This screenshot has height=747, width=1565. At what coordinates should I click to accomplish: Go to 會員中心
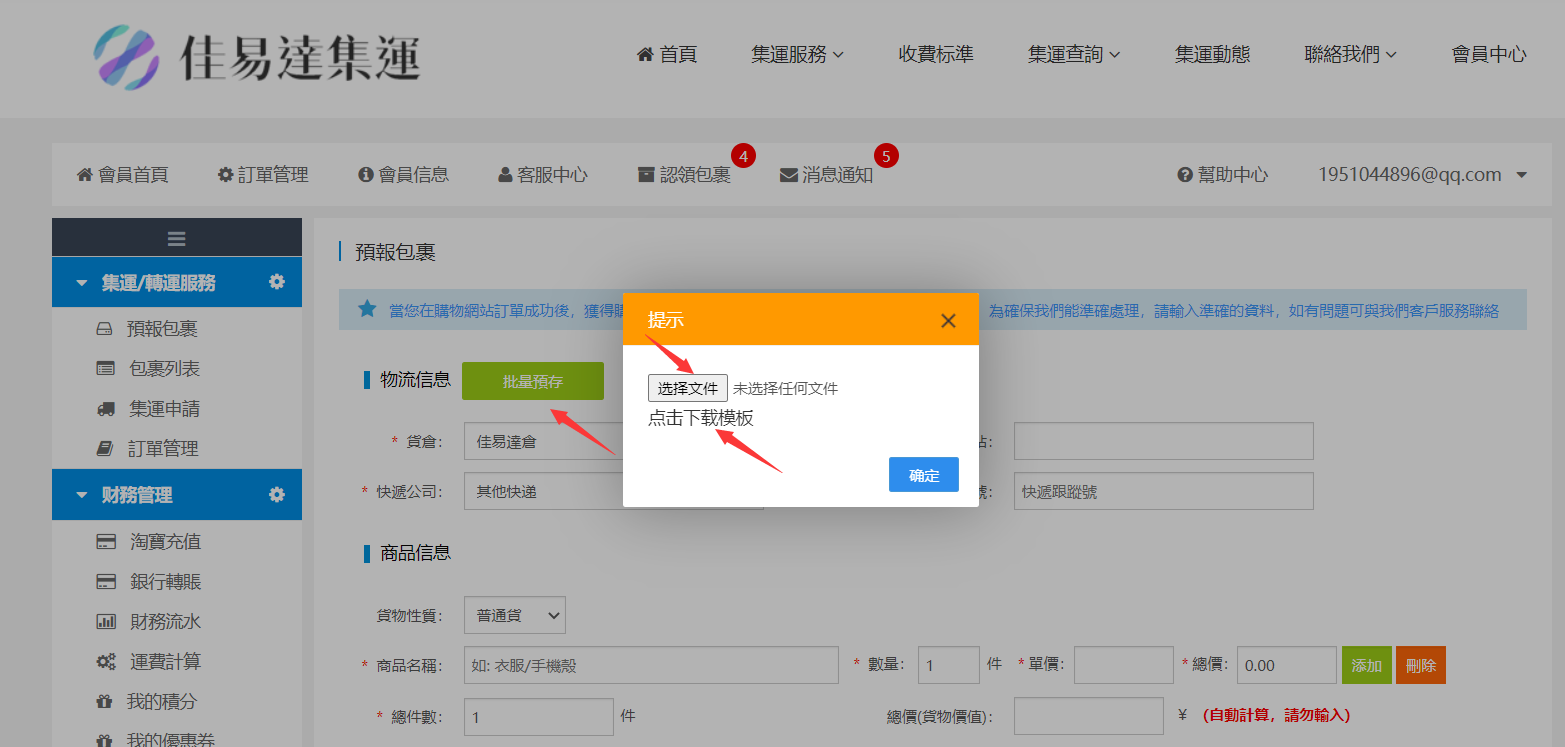coord(1489,55)
